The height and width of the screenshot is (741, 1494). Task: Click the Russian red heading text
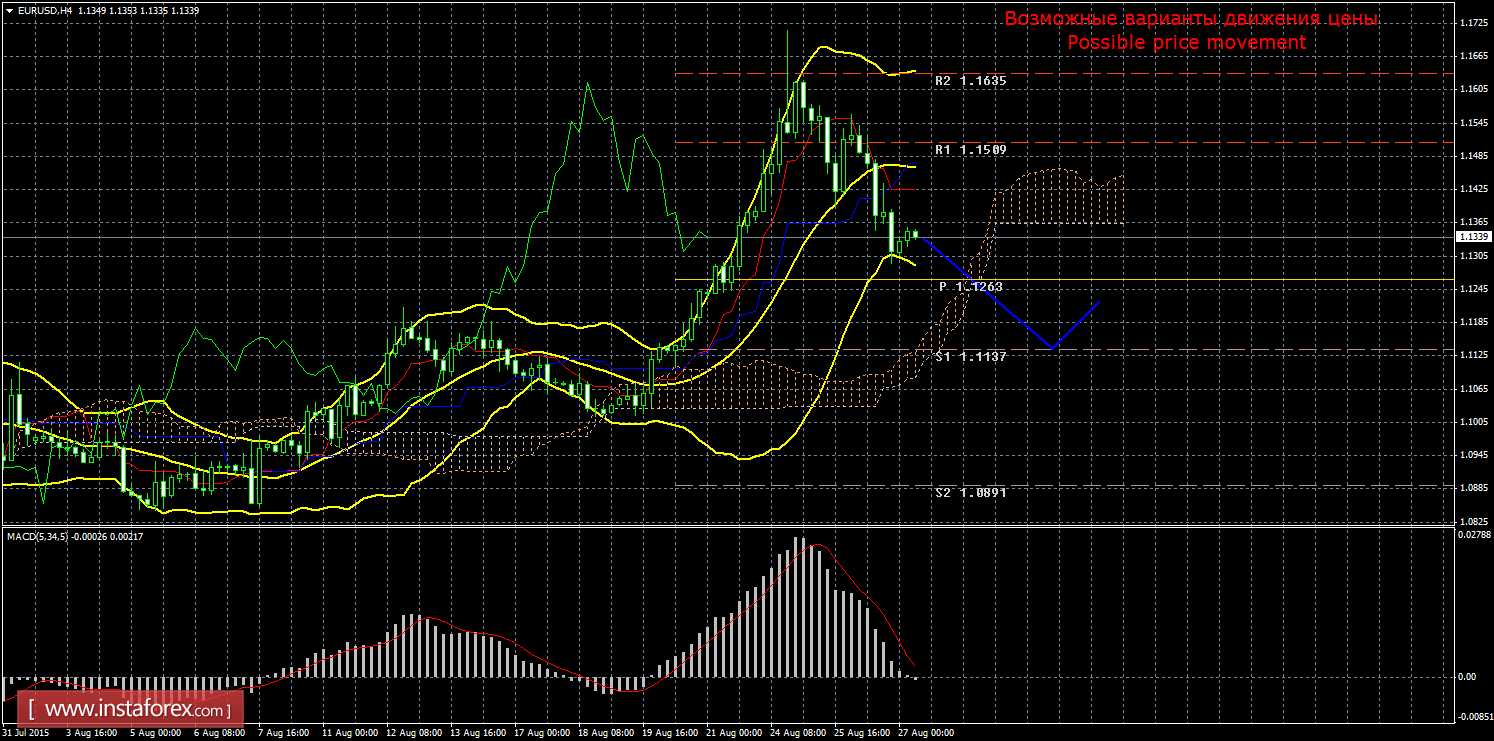pyautogui.click(x=1190, y=19)
